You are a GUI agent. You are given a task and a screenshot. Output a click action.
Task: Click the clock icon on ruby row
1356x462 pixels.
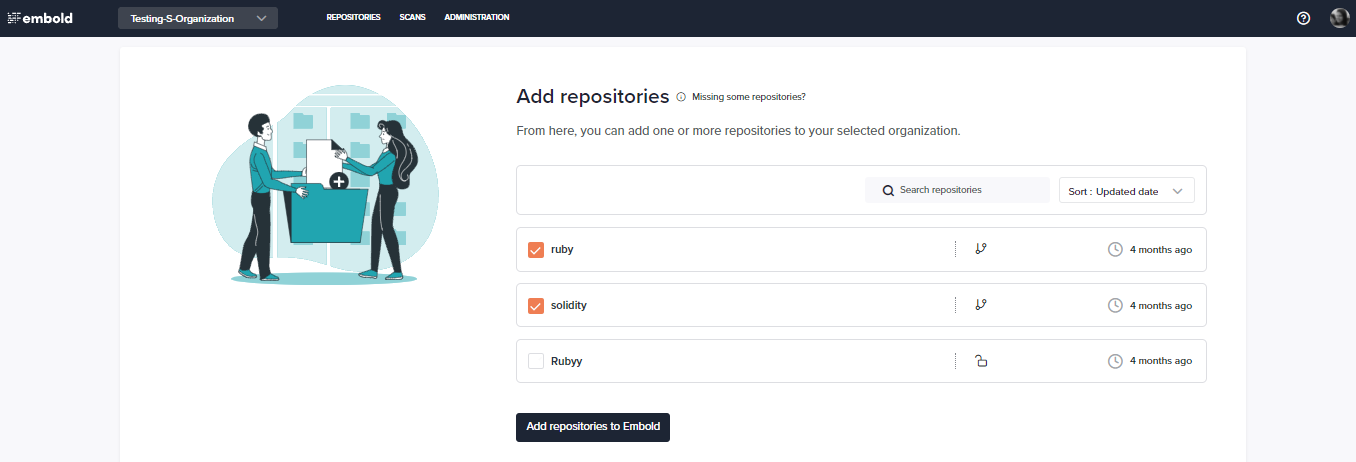tap(1116, 249)
